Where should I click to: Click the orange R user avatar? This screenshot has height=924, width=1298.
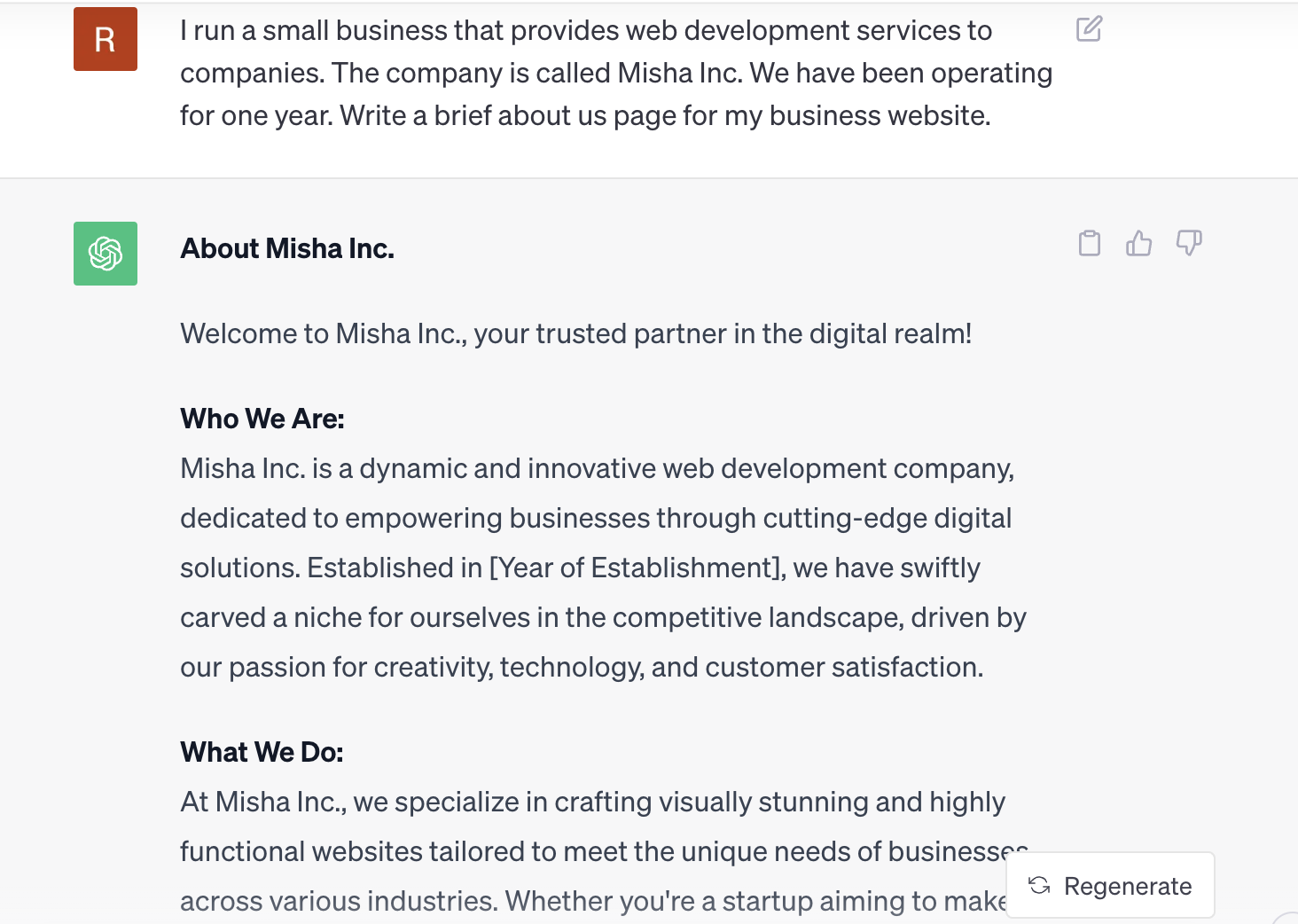coord(105,38)
